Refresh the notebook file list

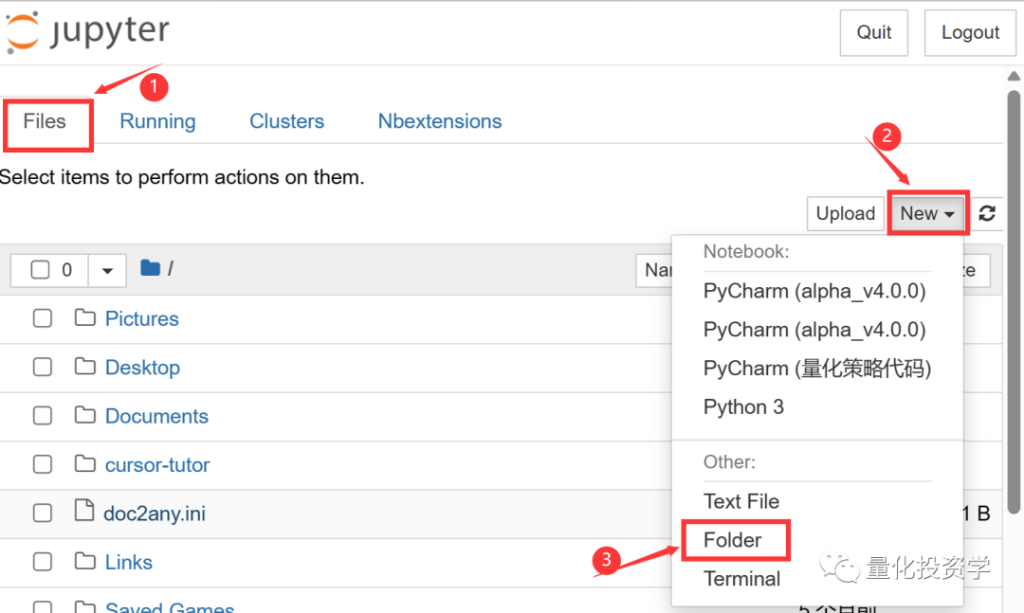pyautogui.click(x=987, y=213)
